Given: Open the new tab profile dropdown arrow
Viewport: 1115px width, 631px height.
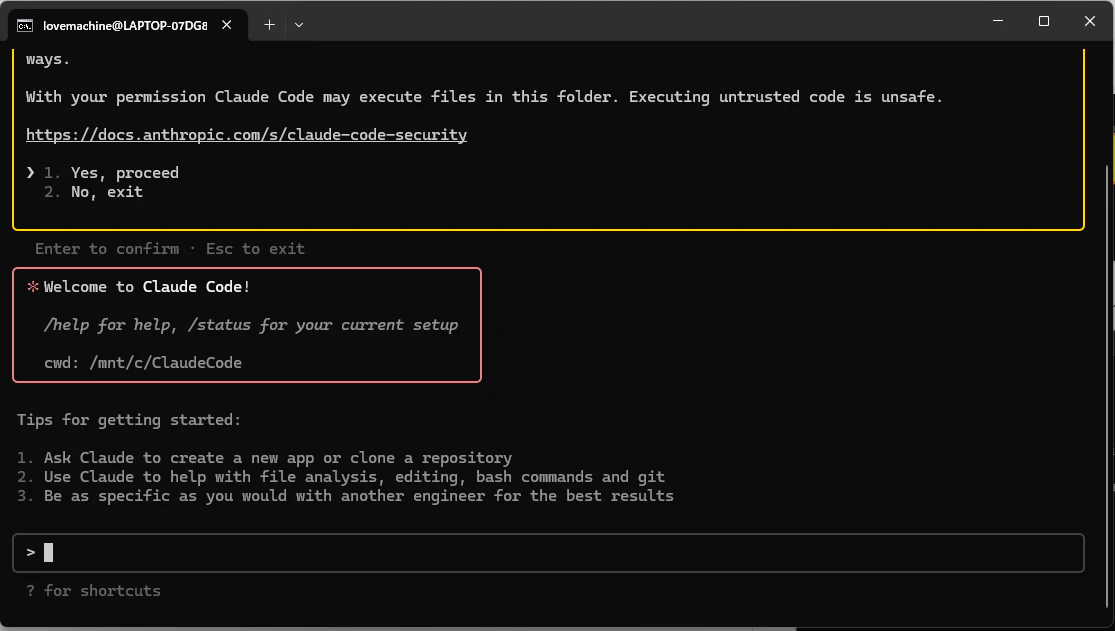Looking at the screenshot, I should click(x=299, y=25).
